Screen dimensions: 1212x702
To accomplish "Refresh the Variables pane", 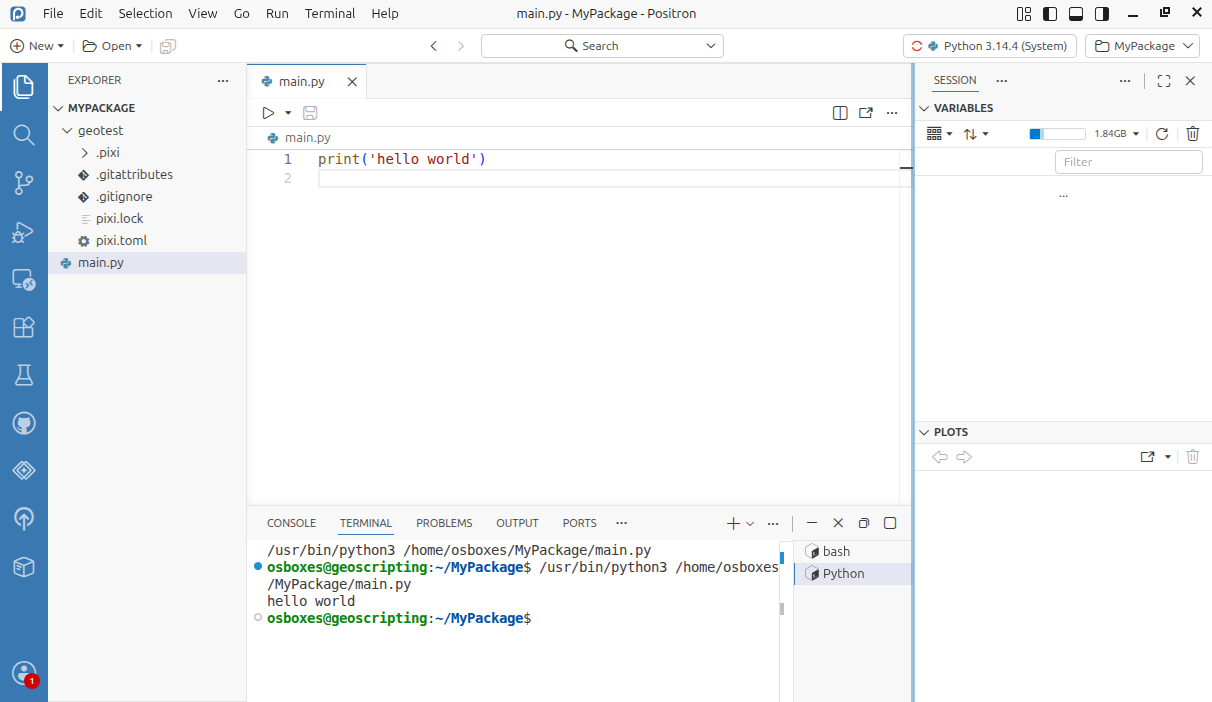I will pyautogui.click(x=1162, y=134).
